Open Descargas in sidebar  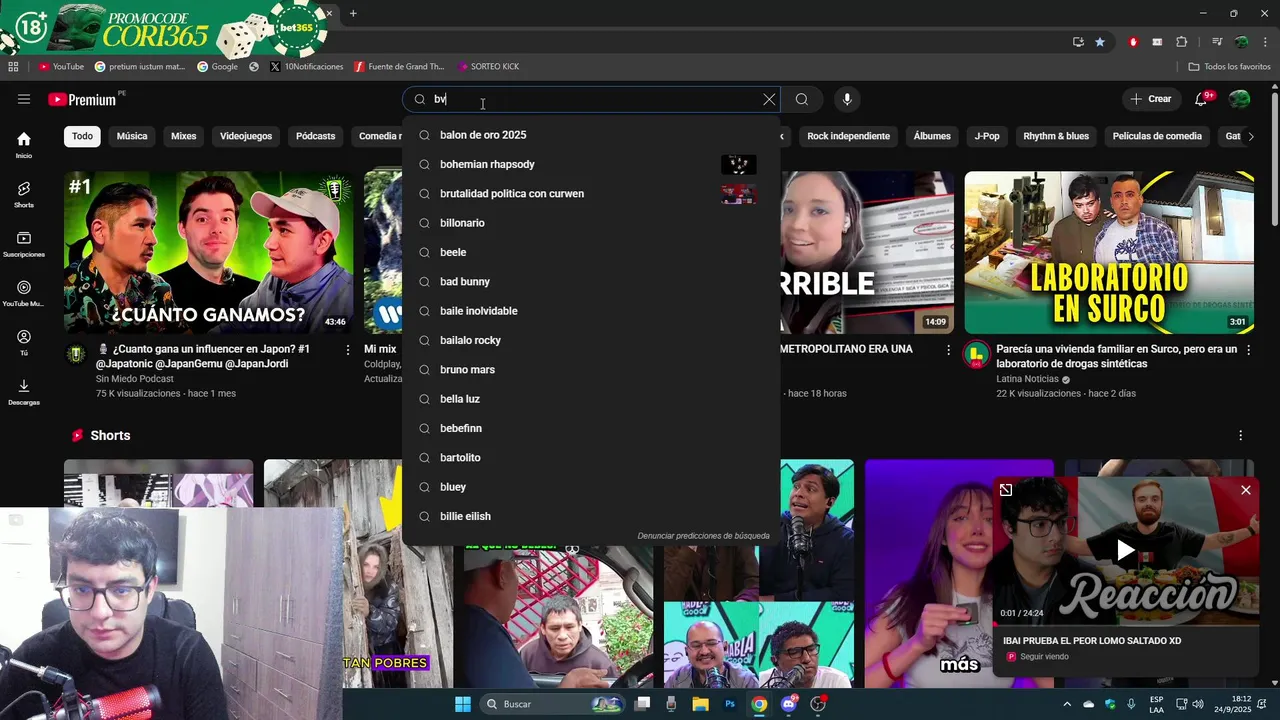click(24, 392)
